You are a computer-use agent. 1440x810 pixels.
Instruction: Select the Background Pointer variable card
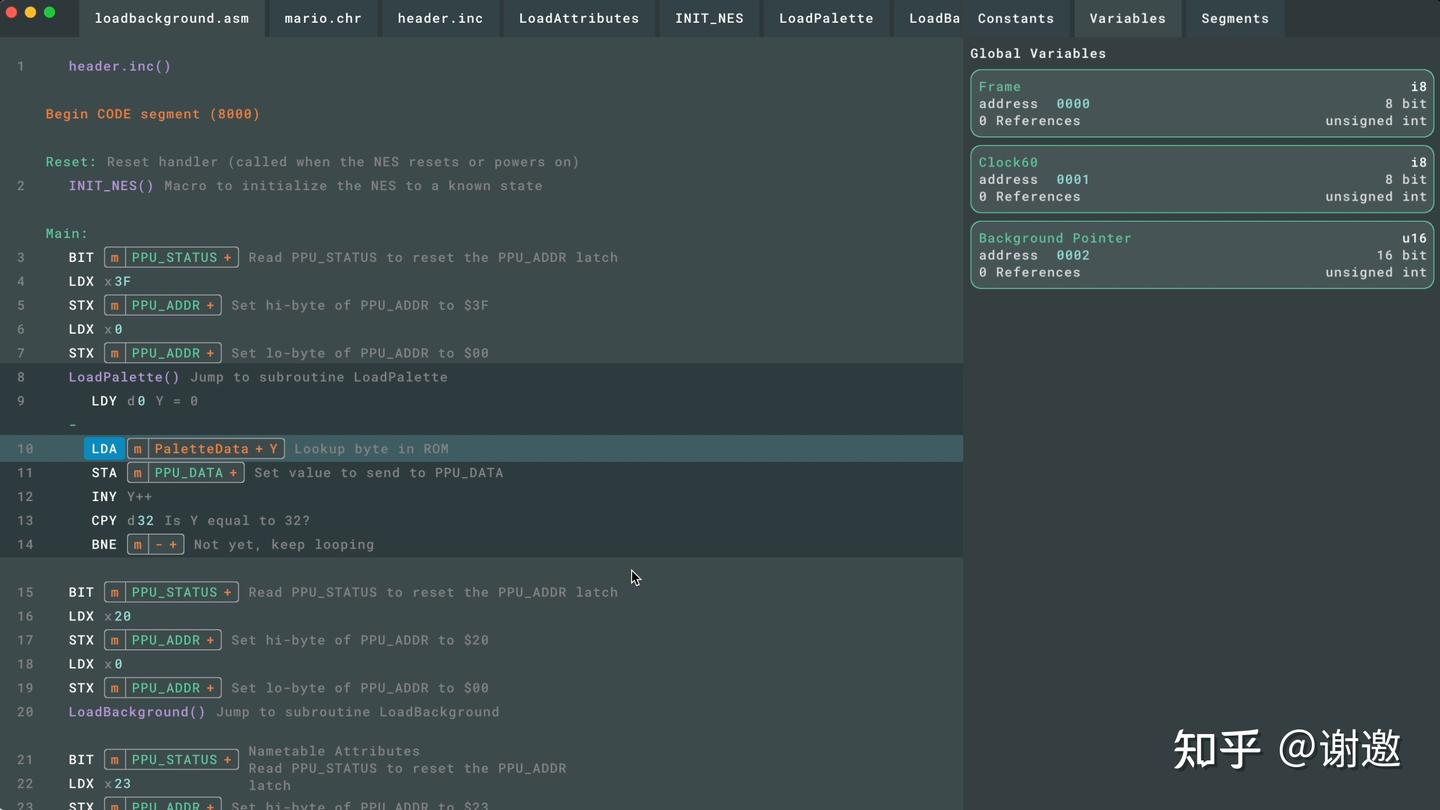point(1202,255)
